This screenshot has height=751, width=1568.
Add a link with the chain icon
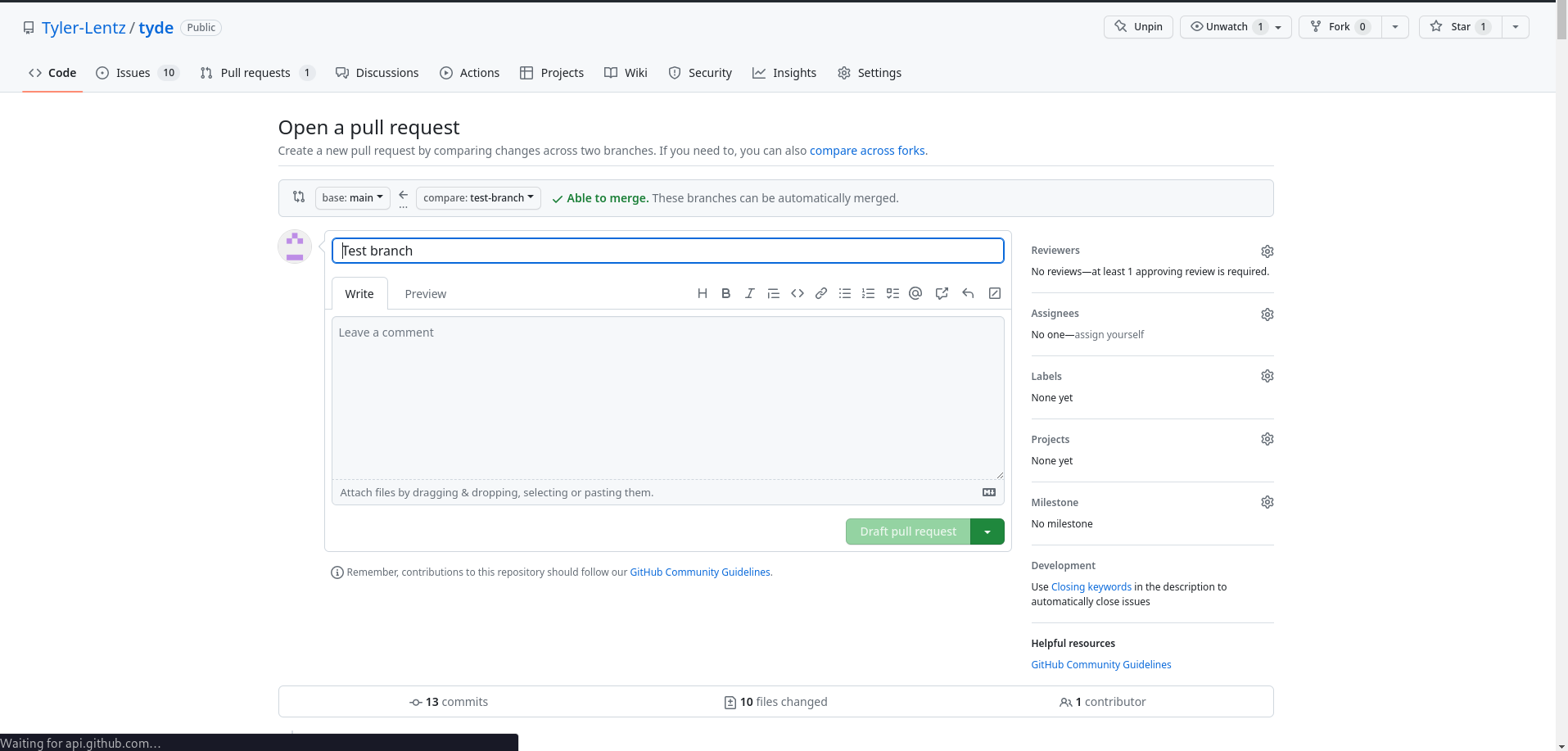coord(820,293)
